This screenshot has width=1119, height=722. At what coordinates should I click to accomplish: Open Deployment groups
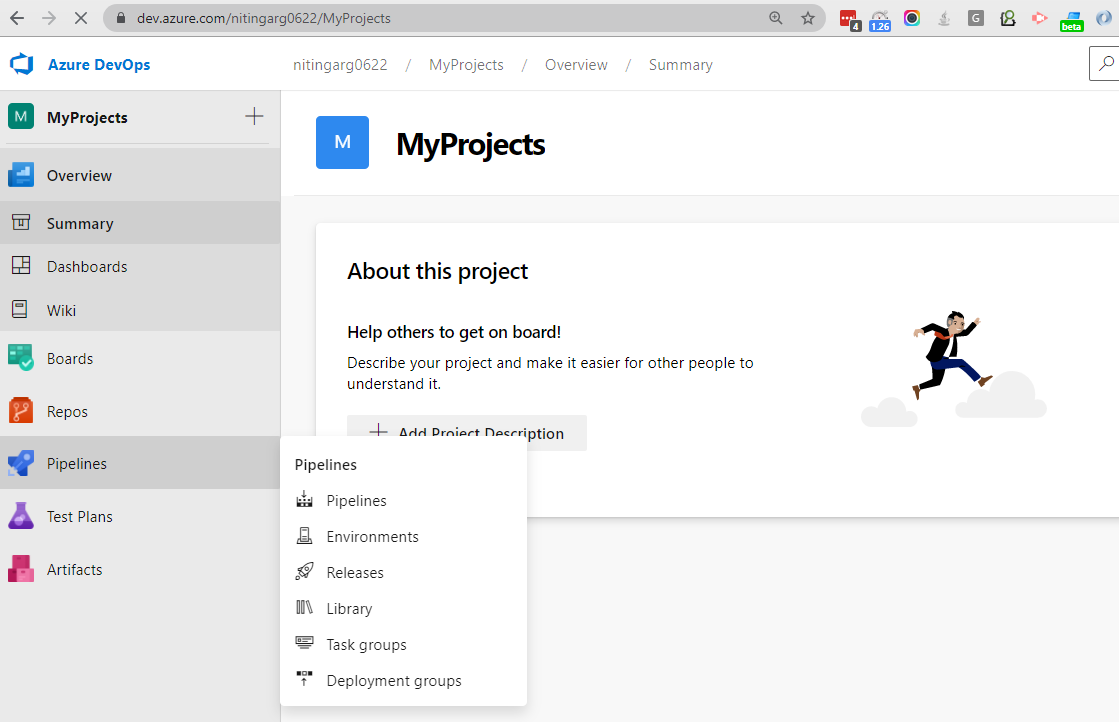pyautogui.click(x=394, y=680)
